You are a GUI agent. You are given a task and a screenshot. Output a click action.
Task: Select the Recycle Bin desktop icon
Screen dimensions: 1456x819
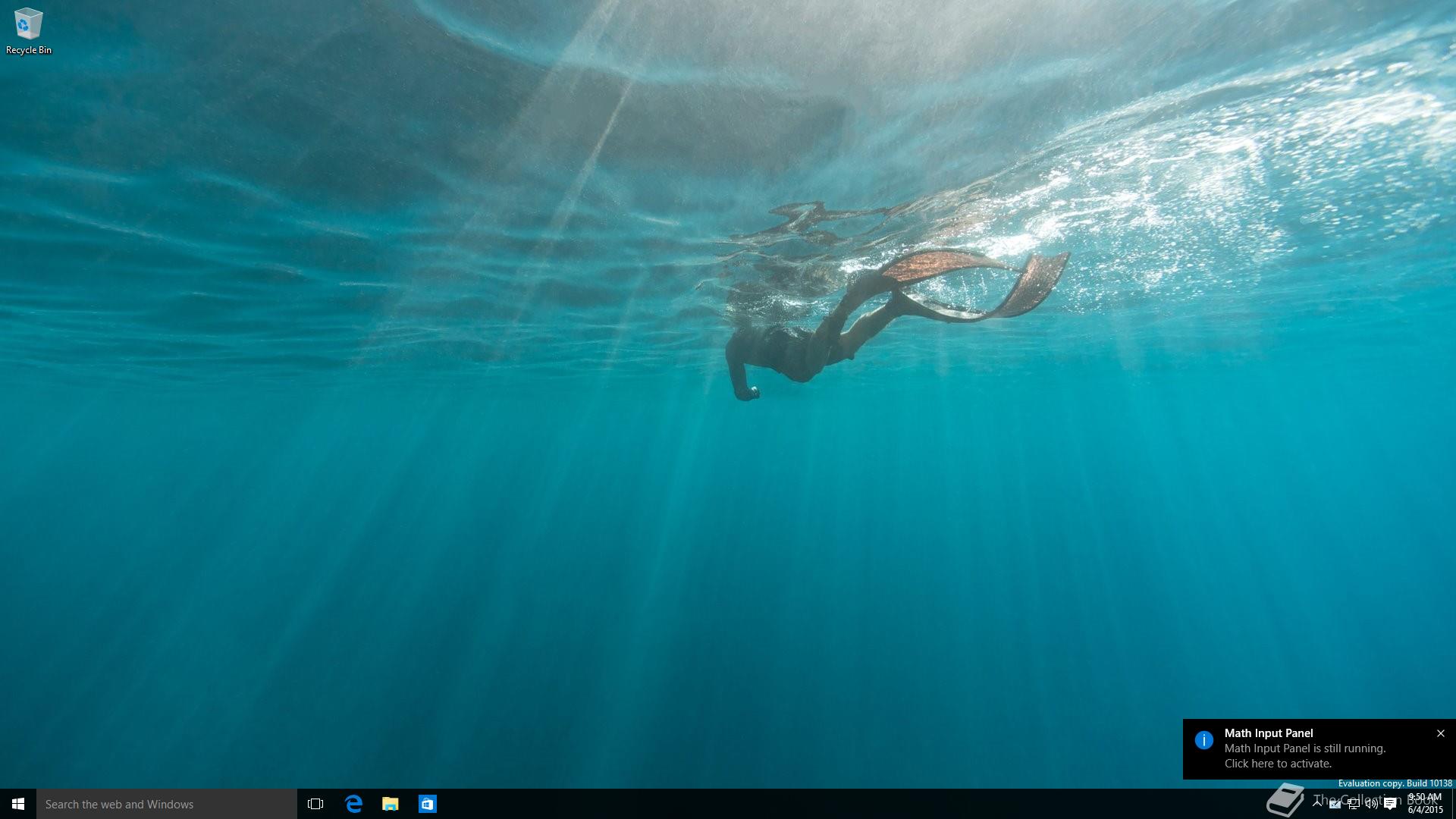pyautogui.click(x=29, y=31)
